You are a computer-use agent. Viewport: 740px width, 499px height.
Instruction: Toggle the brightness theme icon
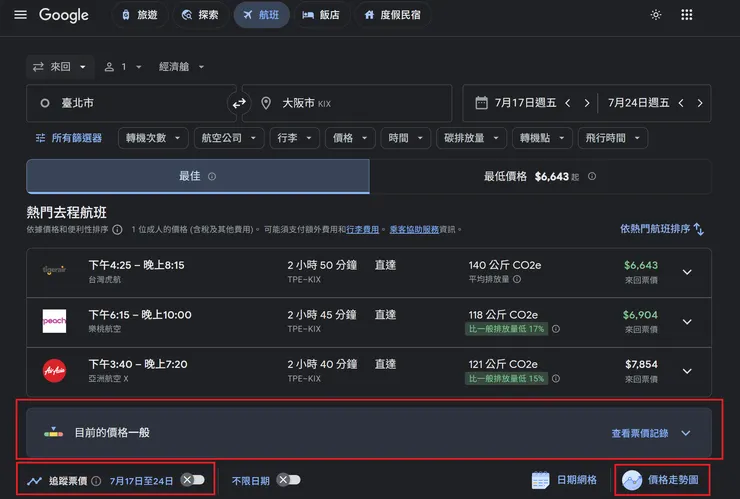tap(656, 15)
